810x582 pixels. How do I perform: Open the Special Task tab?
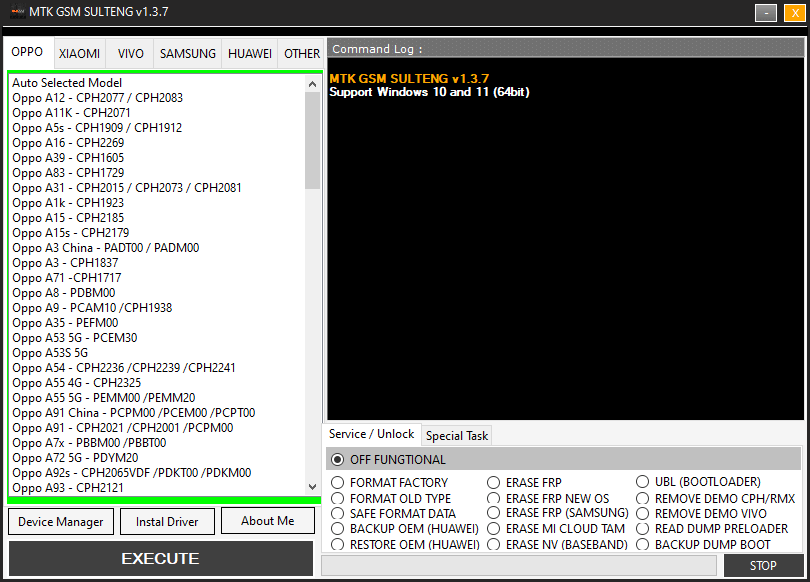pos(457,436)
